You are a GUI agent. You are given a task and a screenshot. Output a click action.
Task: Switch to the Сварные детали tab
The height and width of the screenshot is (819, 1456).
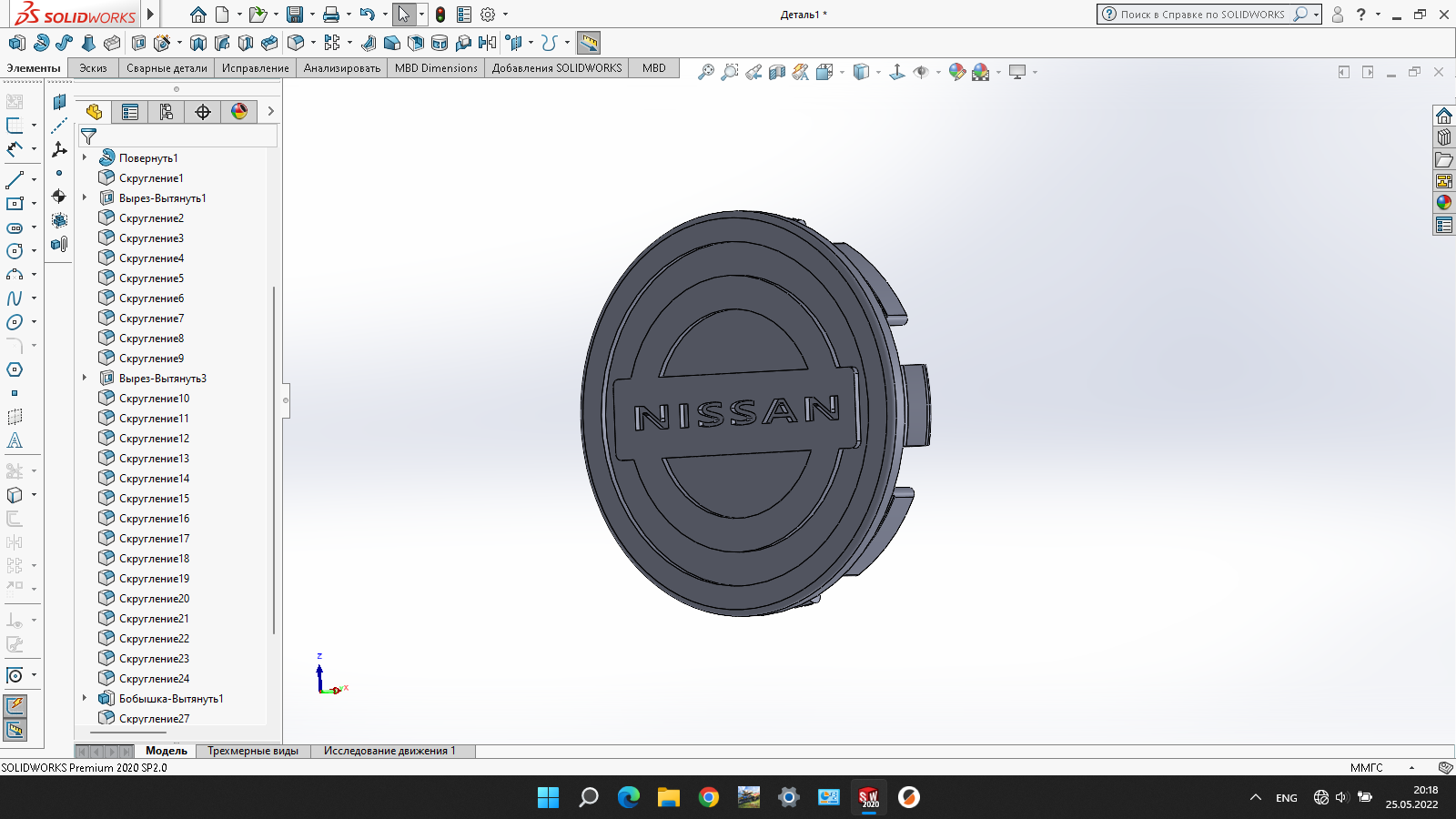click(167, 68)
